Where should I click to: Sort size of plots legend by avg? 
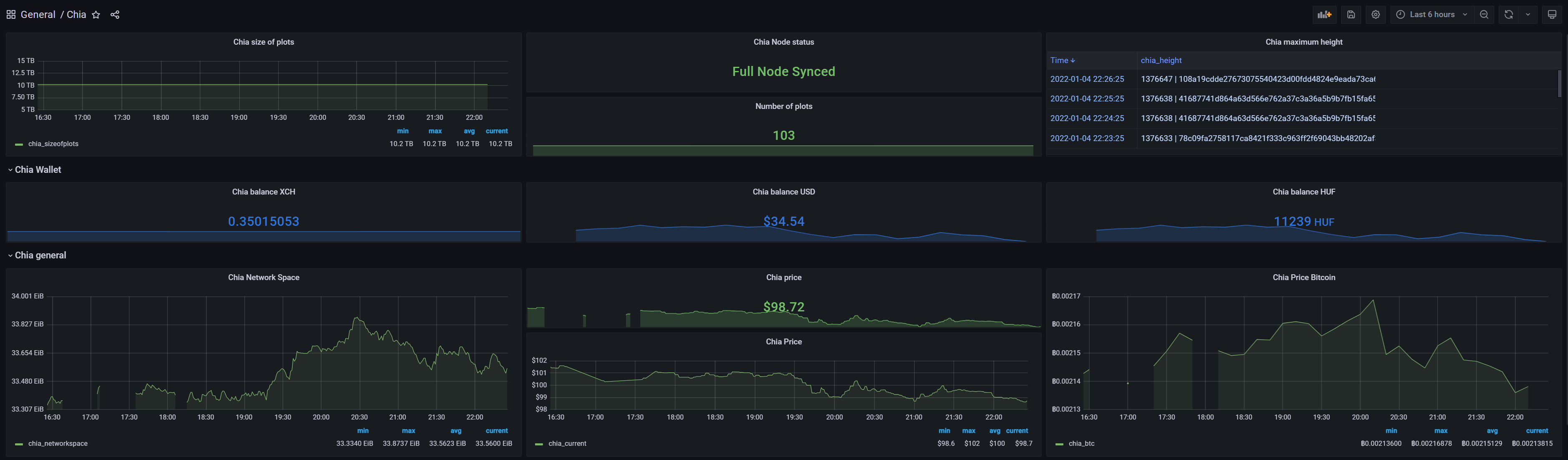469,131
